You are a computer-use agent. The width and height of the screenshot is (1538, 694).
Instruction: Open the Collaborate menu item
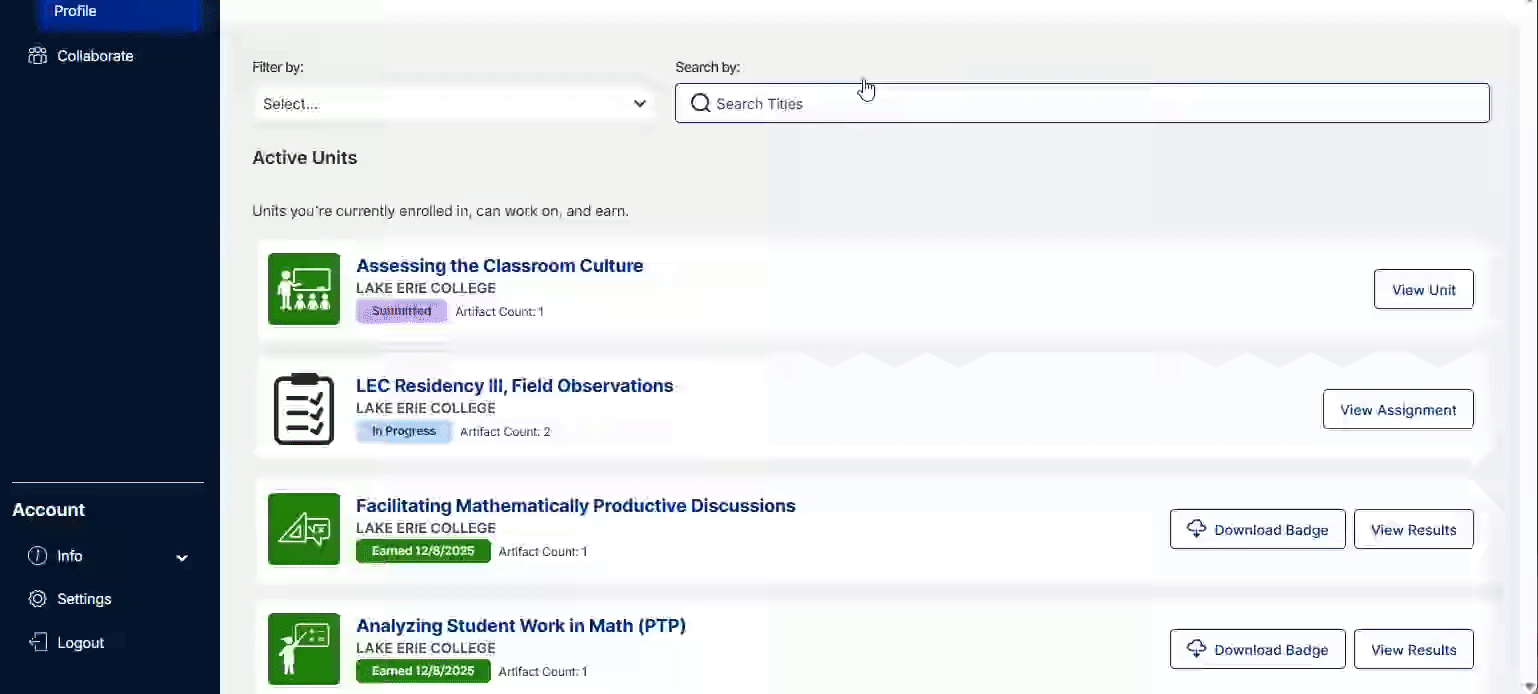(95, 56)
